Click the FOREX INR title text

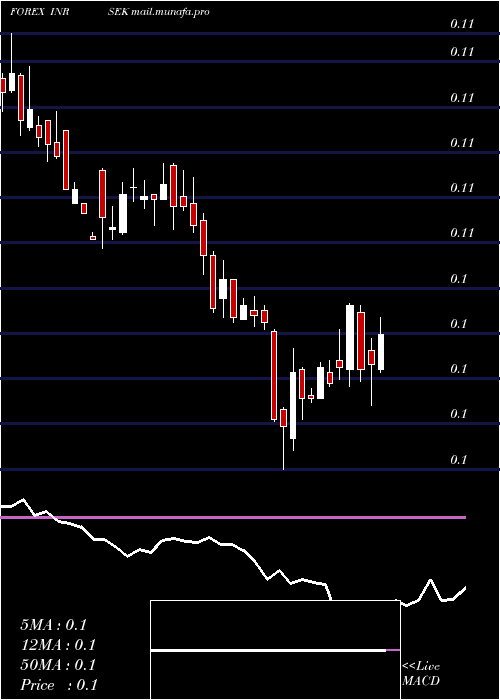40,12
